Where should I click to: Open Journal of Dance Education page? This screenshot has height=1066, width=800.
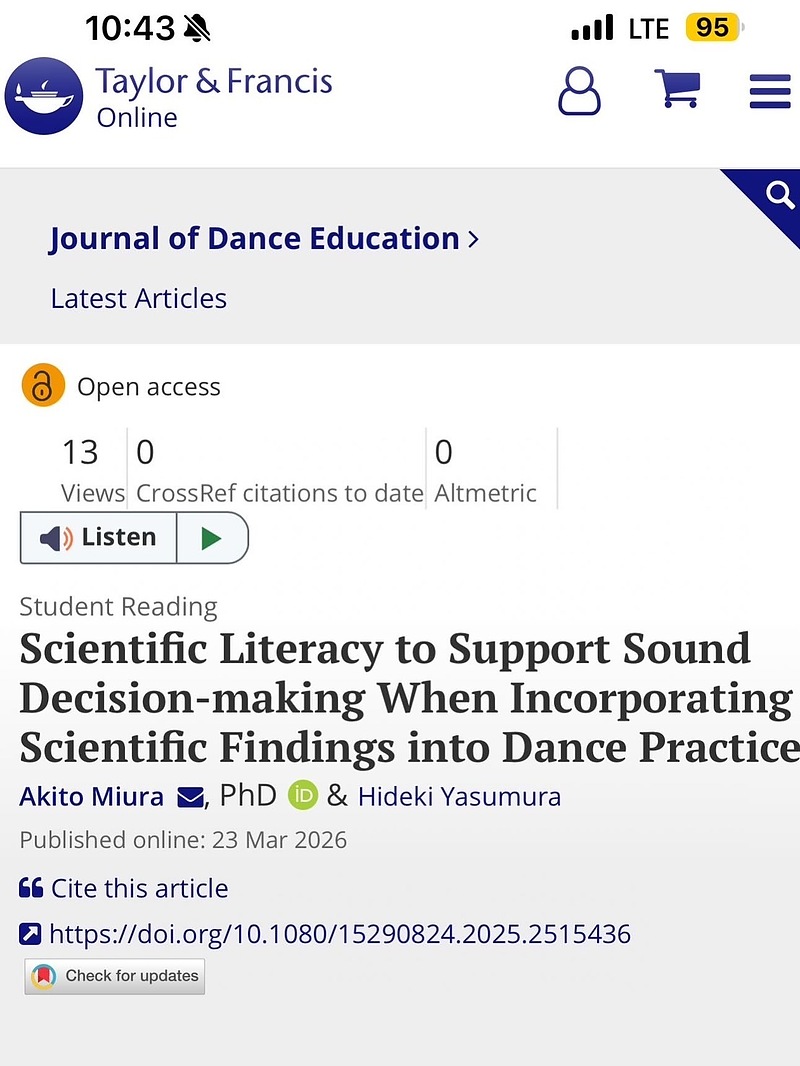pos(254,239)
